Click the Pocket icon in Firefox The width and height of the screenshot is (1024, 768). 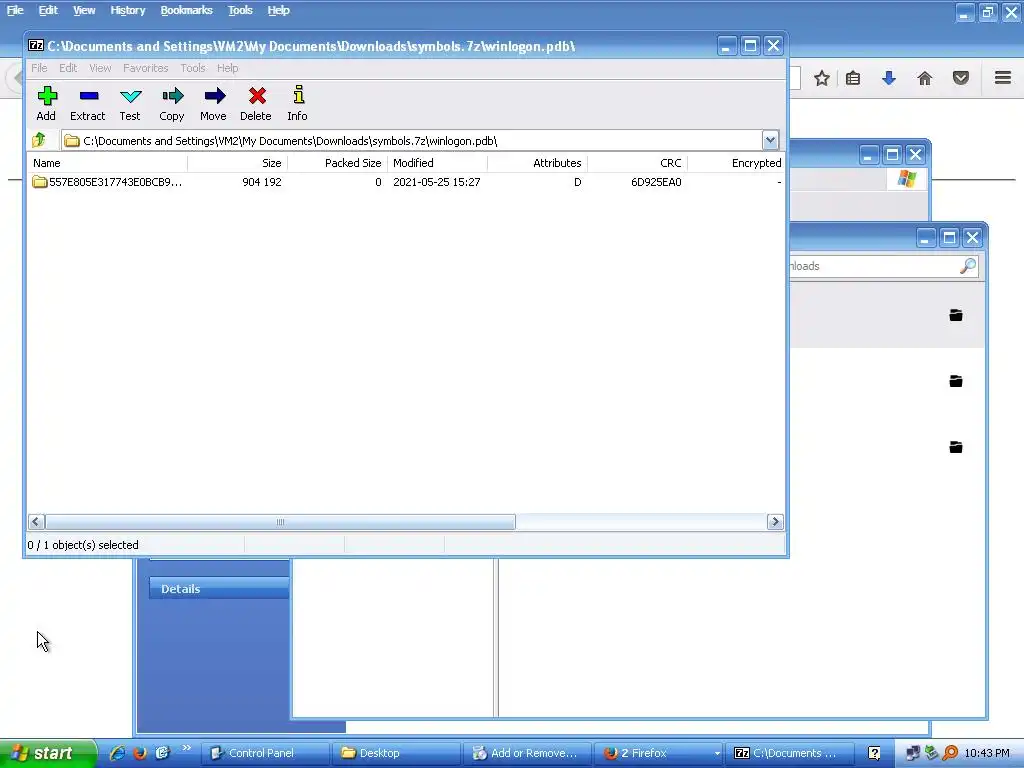point(961,78)
